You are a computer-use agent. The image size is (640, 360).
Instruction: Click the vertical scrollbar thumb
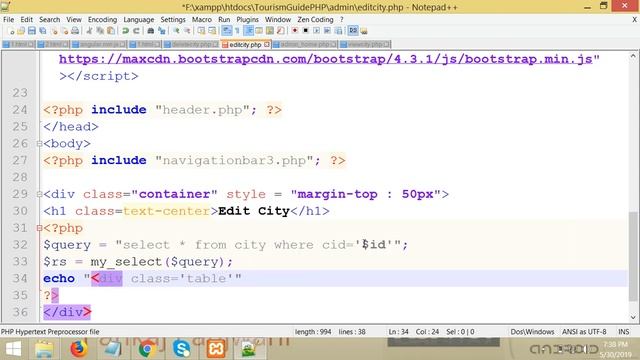633,256
